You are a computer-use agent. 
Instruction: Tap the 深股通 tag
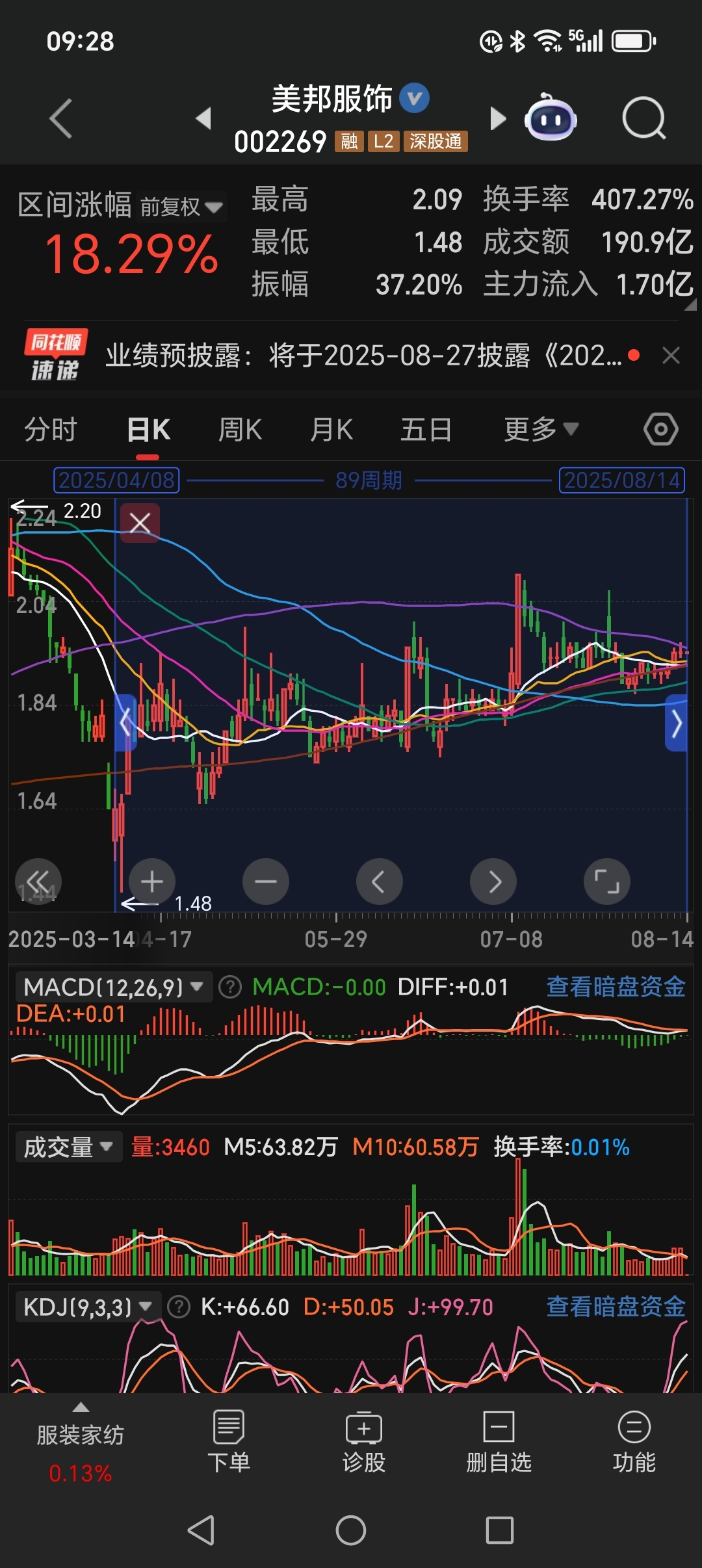(435, 141)
